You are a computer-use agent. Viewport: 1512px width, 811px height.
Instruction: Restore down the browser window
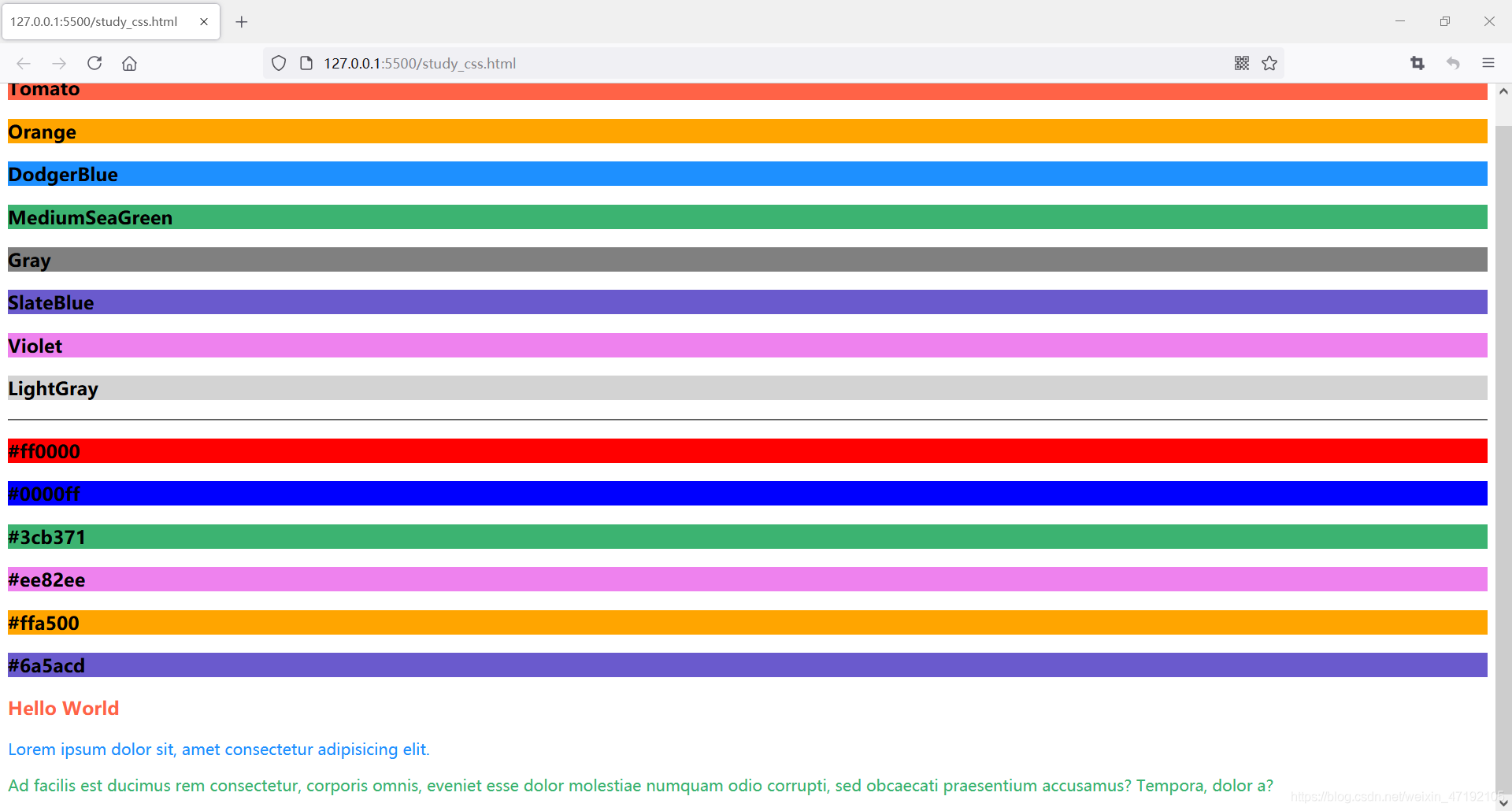click(x=1445, y=21)
